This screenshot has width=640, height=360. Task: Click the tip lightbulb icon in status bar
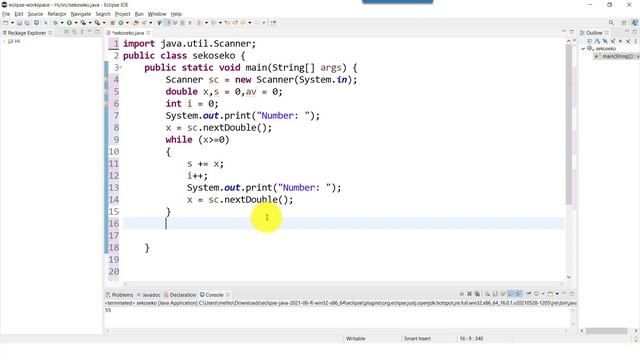coord(636,339)
